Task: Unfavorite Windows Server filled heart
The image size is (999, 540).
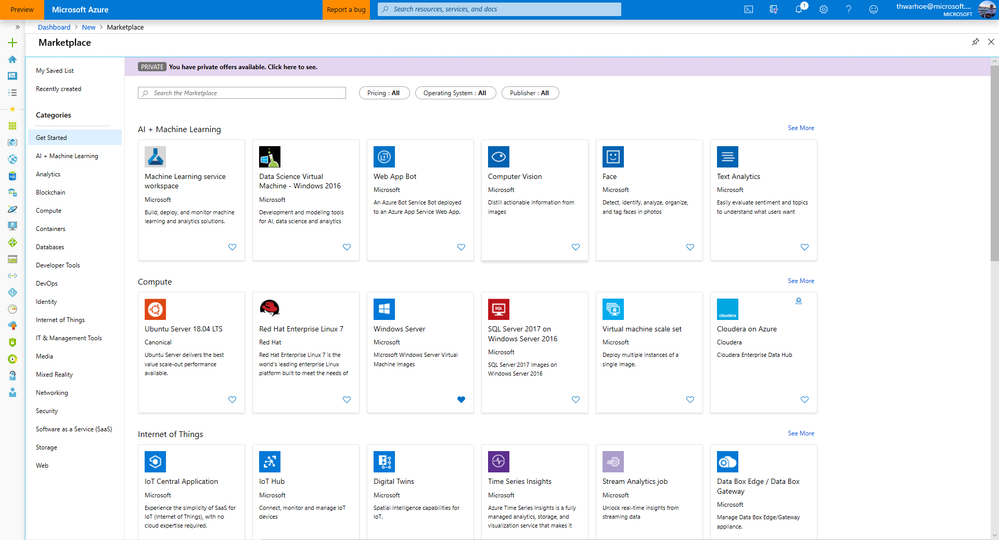Action: point(461,400)
